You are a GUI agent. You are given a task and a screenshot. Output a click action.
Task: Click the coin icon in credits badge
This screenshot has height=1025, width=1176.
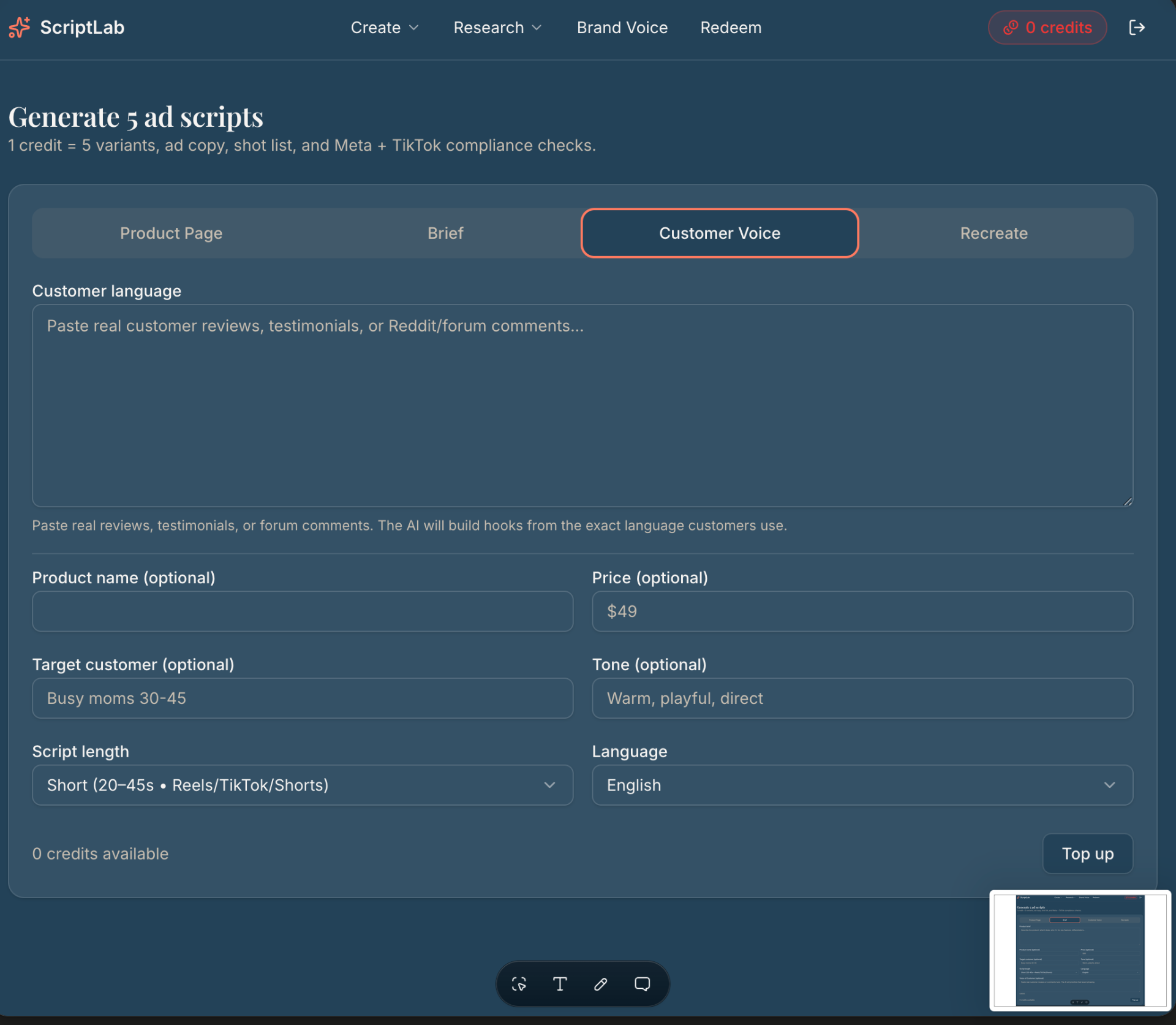pos(1011,28)
